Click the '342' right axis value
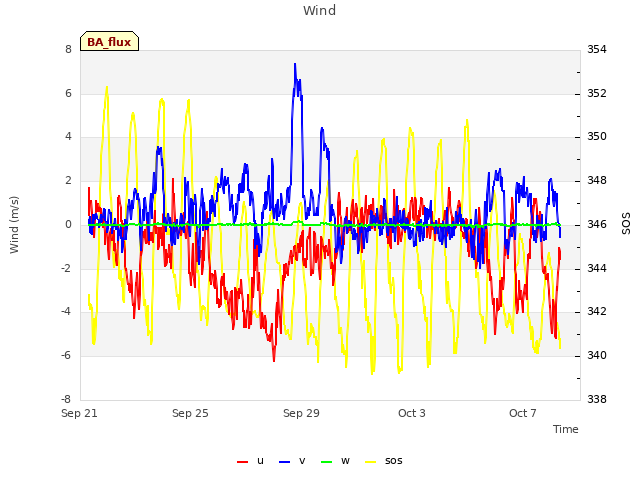 pos(597,311)
